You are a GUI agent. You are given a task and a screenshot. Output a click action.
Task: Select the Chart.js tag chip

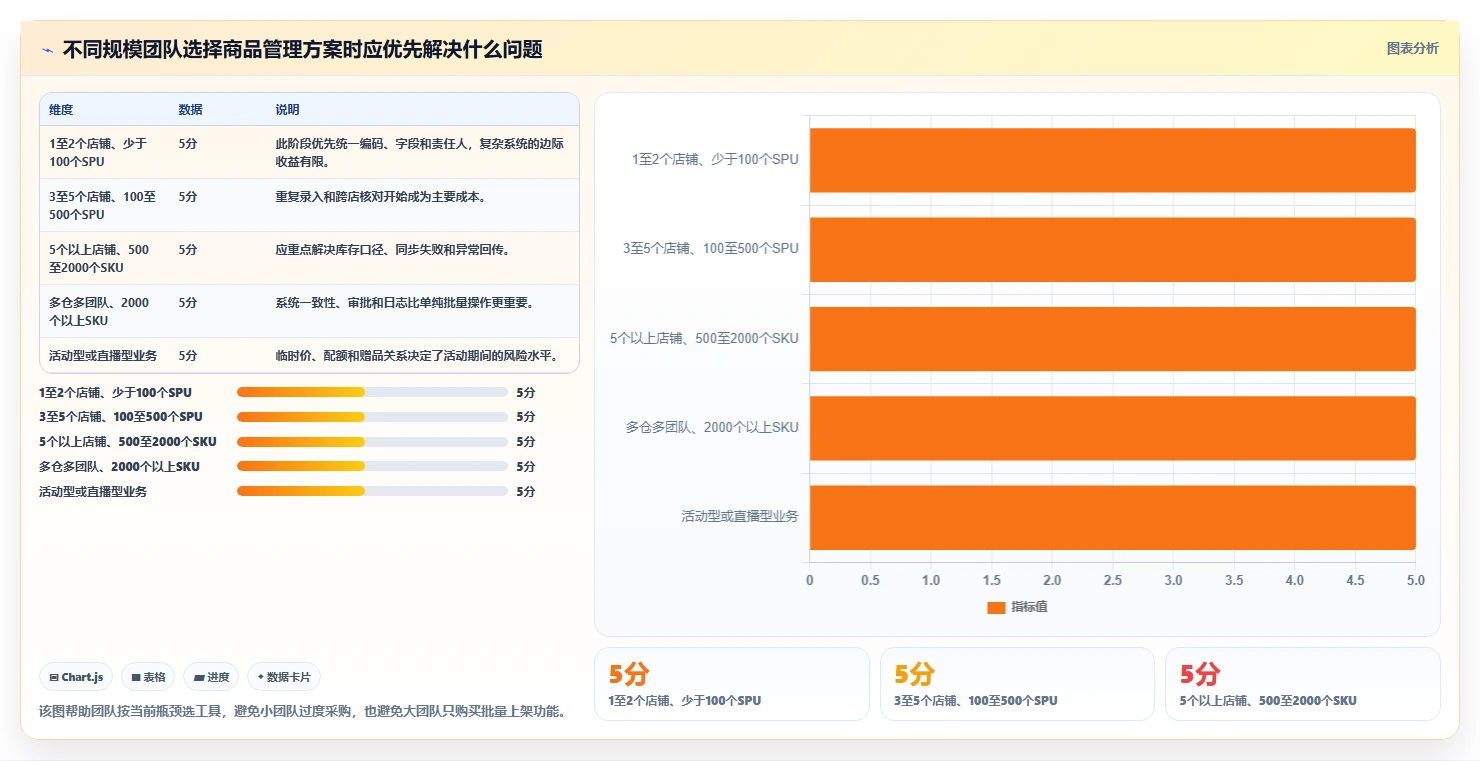click(x=77, y=677)
